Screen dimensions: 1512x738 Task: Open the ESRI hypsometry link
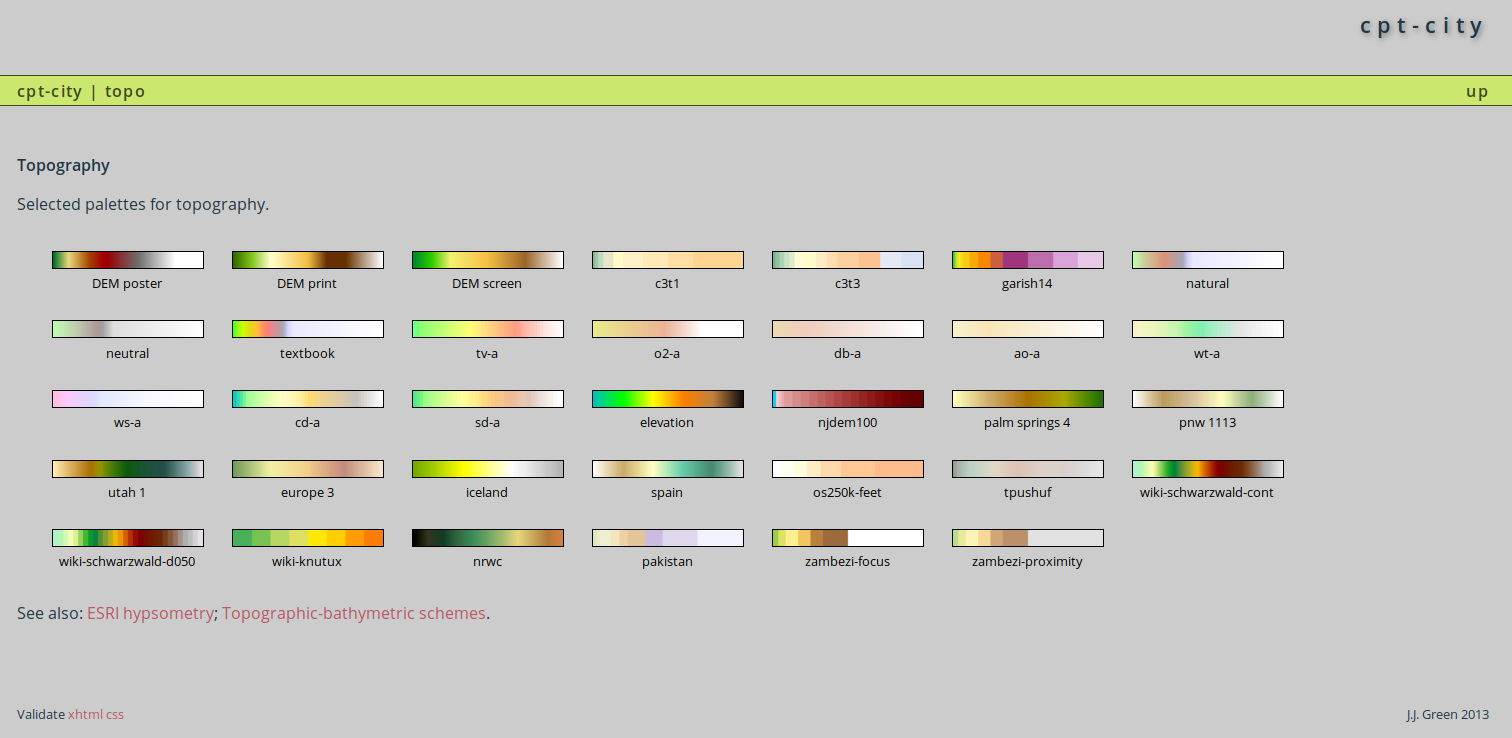point(150,613)
